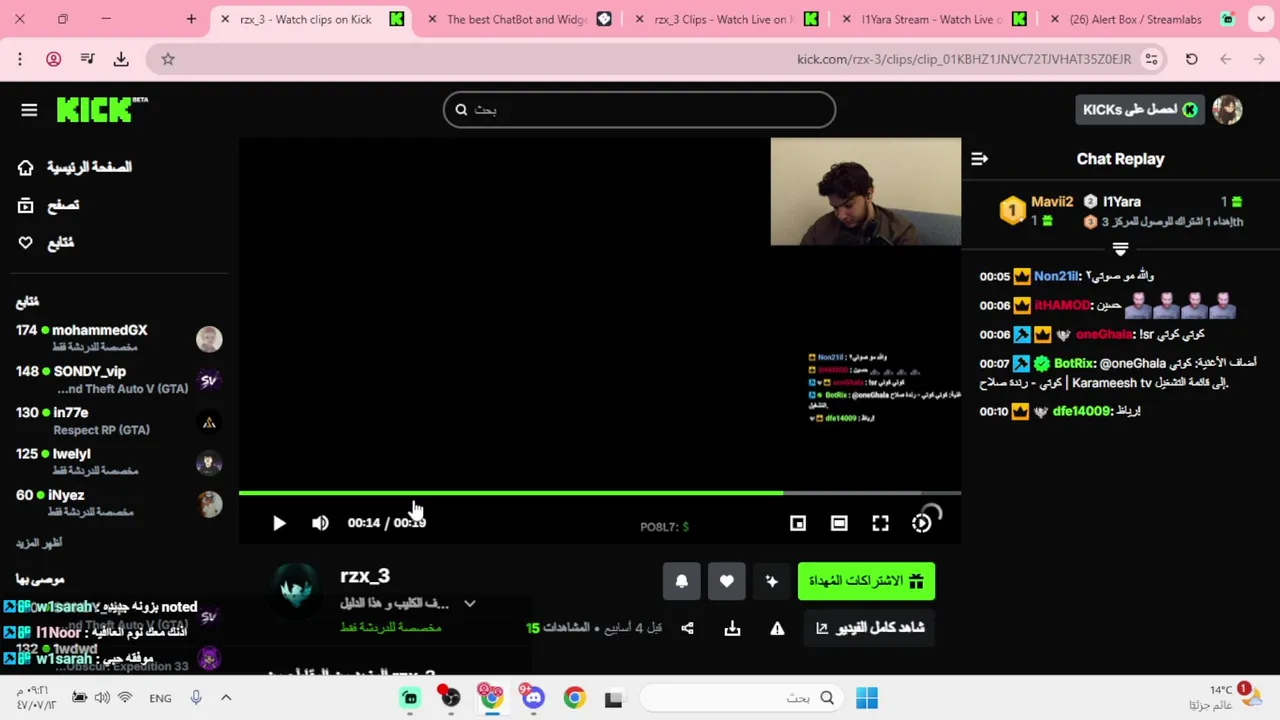Open playback speed settings icon
Viewport: 1280px width, 720px height.
point(922,523)
